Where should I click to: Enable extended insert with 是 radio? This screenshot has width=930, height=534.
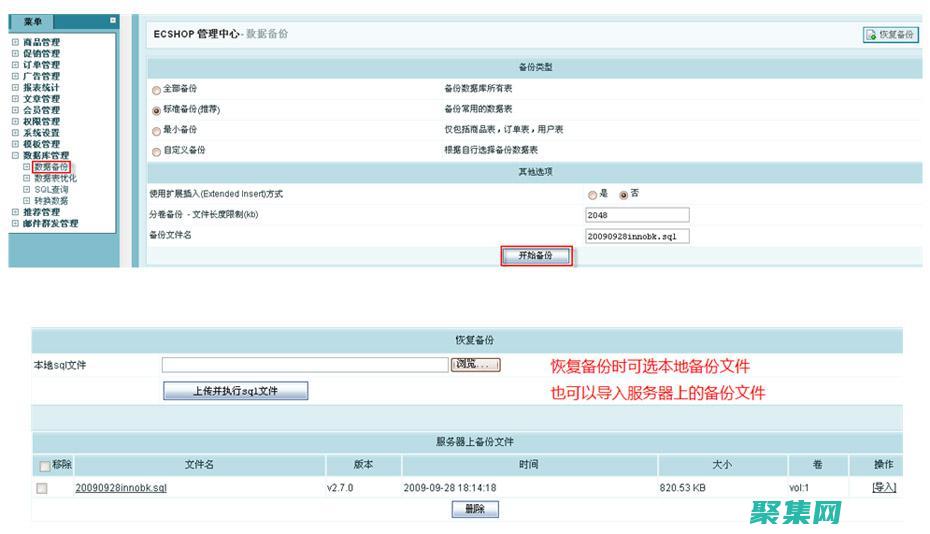pyautogui.click(x=592, y=195)
